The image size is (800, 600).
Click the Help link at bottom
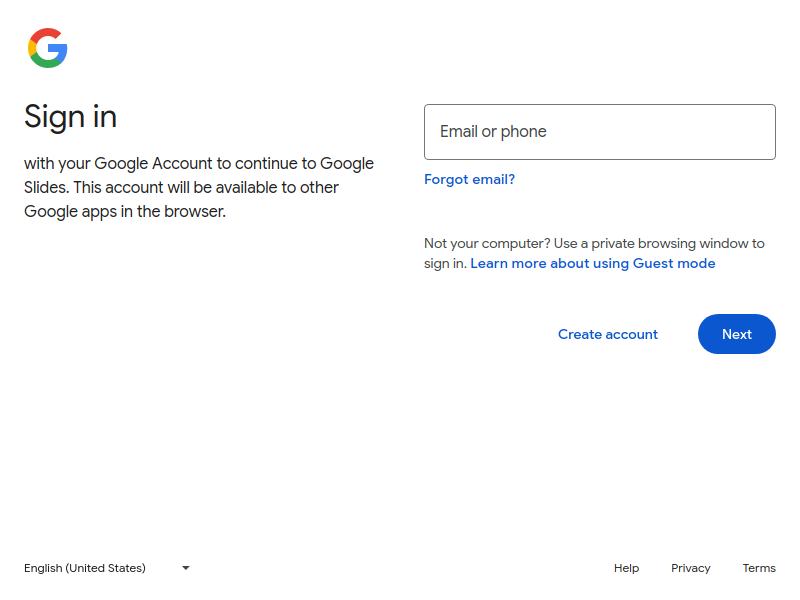[x=626, y=568]
